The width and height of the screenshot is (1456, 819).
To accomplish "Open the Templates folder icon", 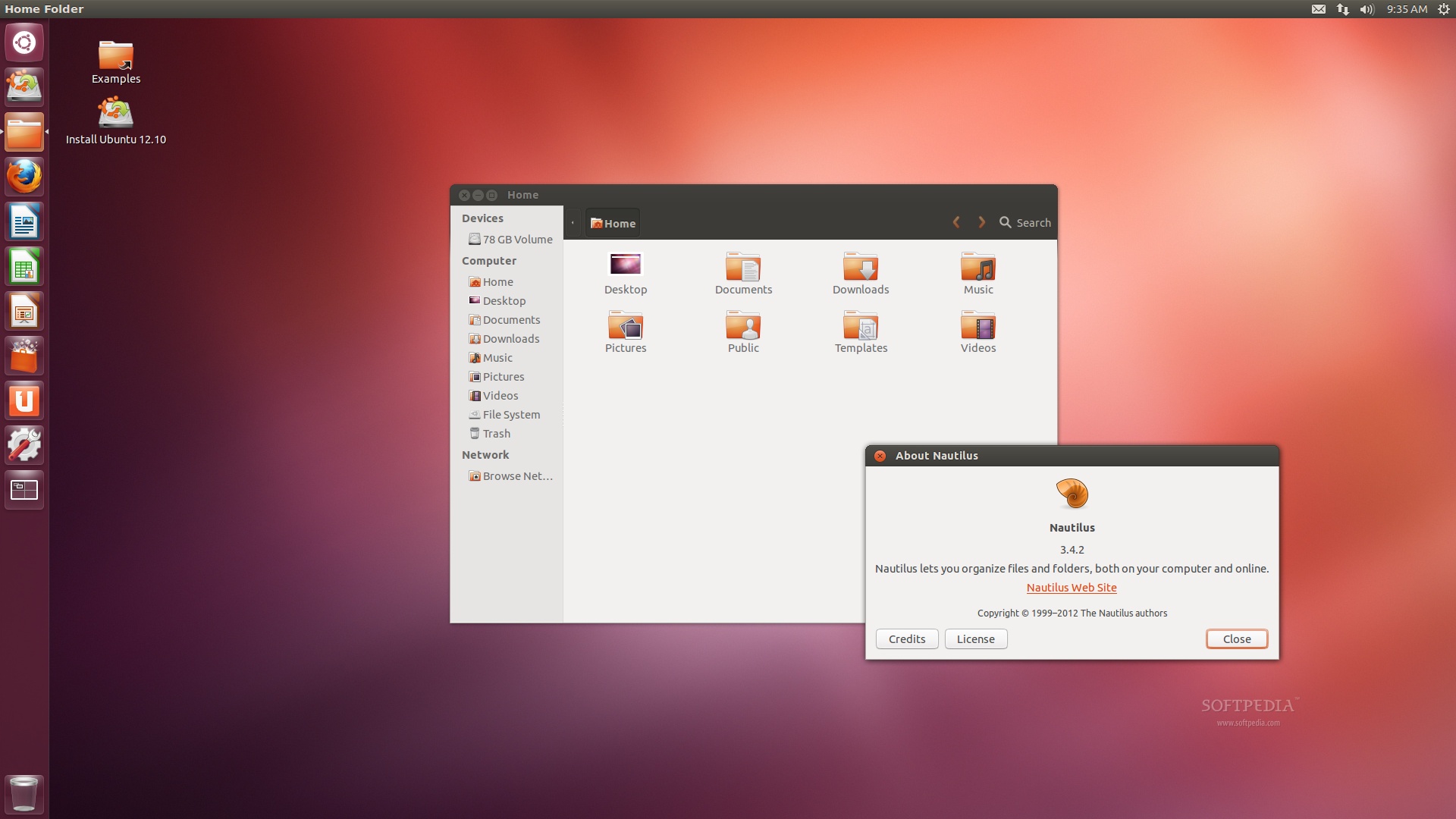I will click(x=860, y=326).
